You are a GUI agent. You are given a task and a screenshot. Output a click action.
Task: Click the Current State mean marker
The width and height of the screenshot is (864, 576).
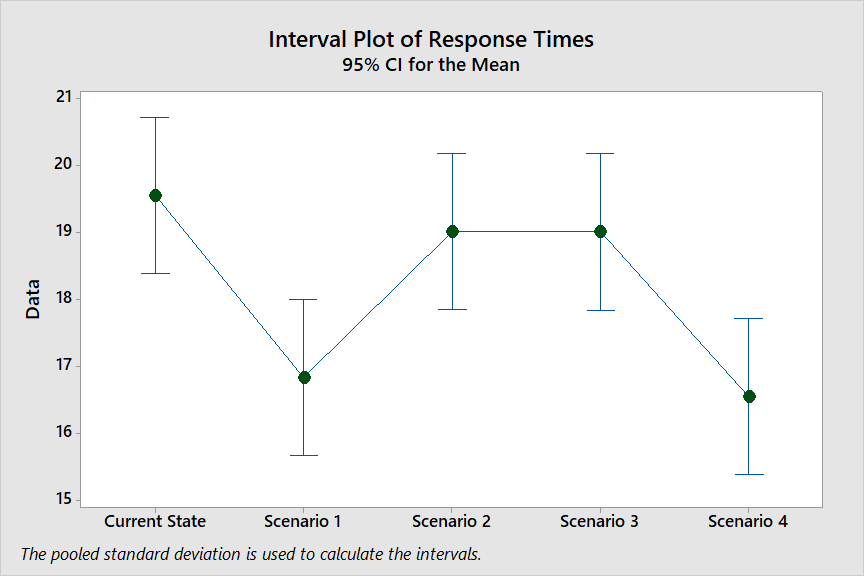pyautogui.click(x=155, y=195)
